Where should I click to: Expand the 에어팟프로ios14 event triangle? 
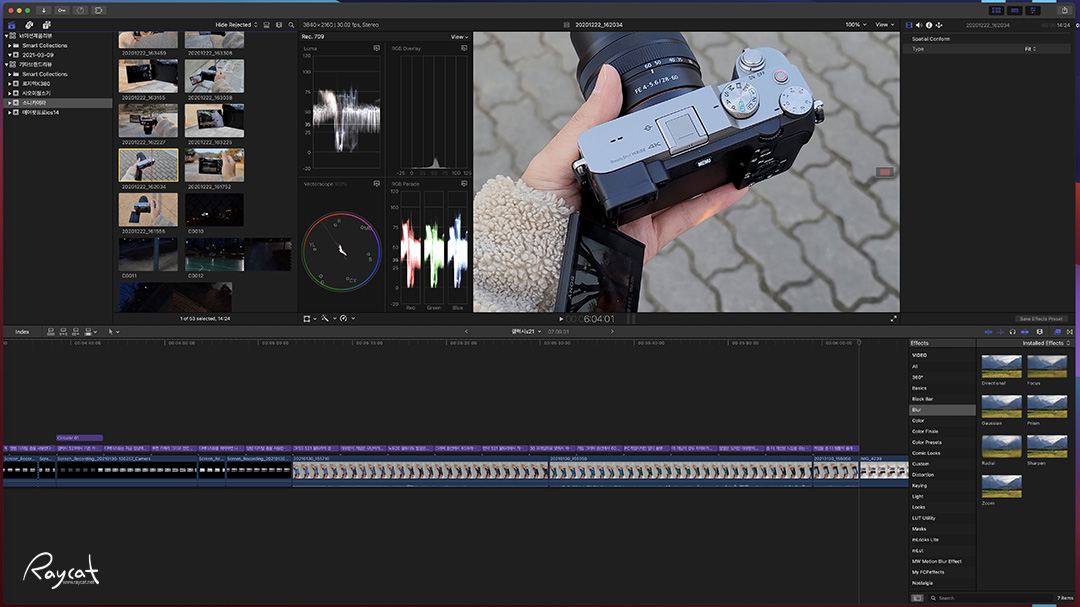pyautogui.click(x=10, y=112)
